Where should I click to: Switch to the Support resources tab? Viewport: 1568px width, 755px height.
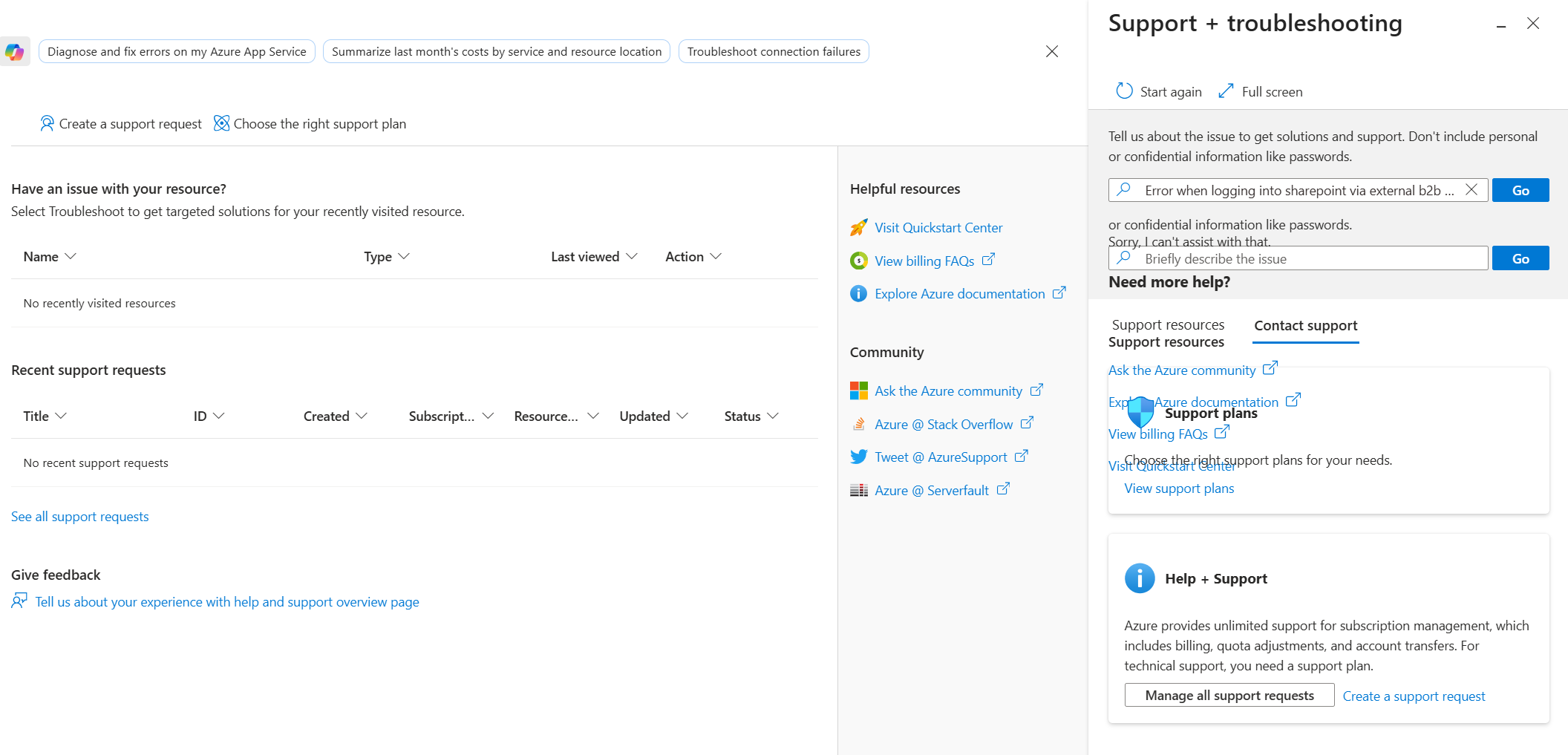(x=1168, y=324)
